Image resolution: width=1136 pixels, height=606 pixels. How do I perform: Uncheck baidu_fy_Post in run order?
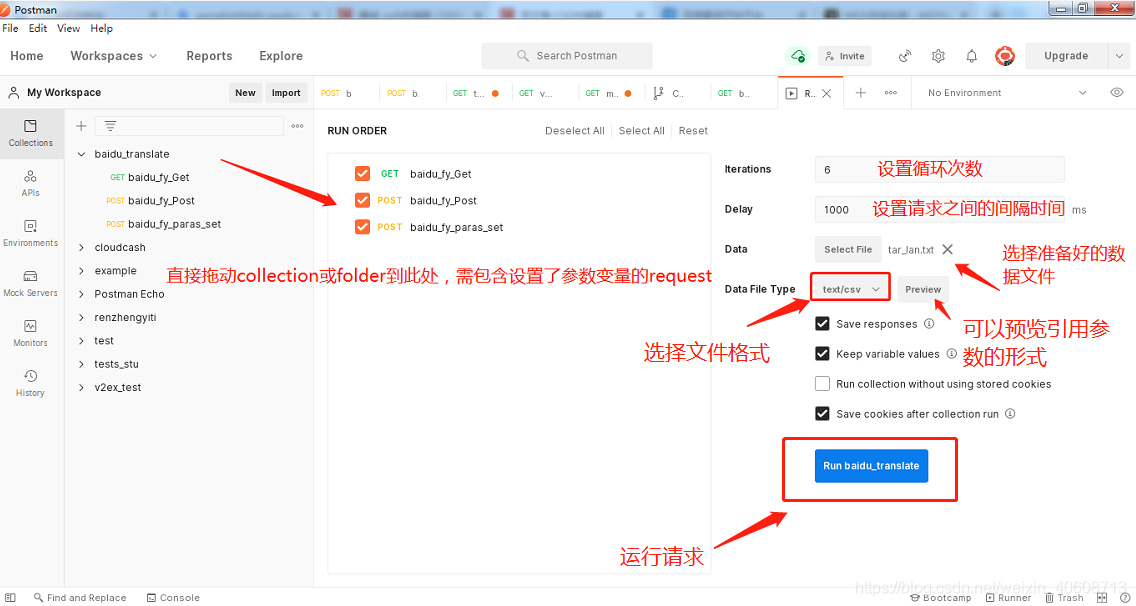click(x=362, y=200)
